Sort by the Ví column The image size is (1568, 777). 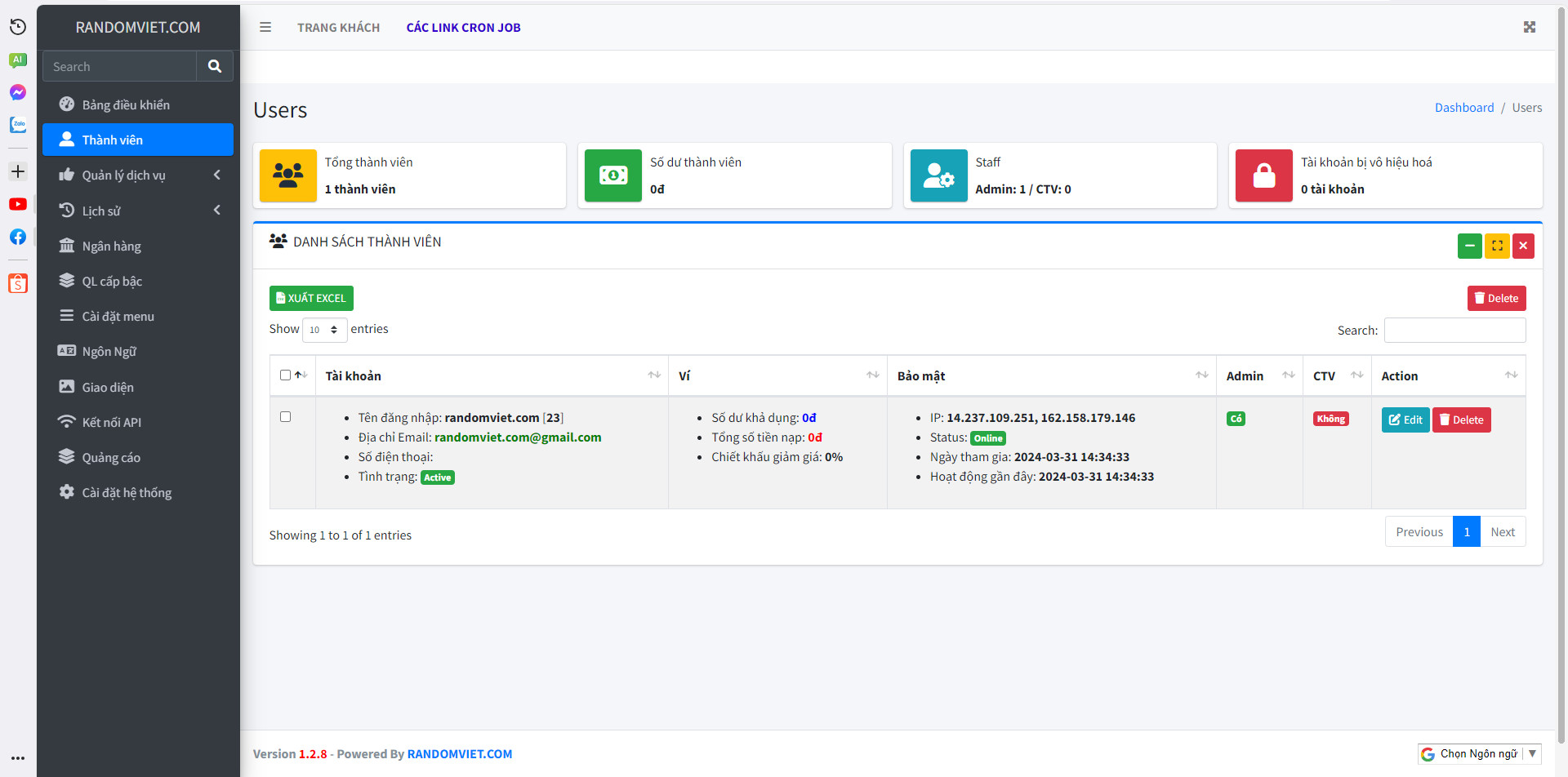pos(777,375)
